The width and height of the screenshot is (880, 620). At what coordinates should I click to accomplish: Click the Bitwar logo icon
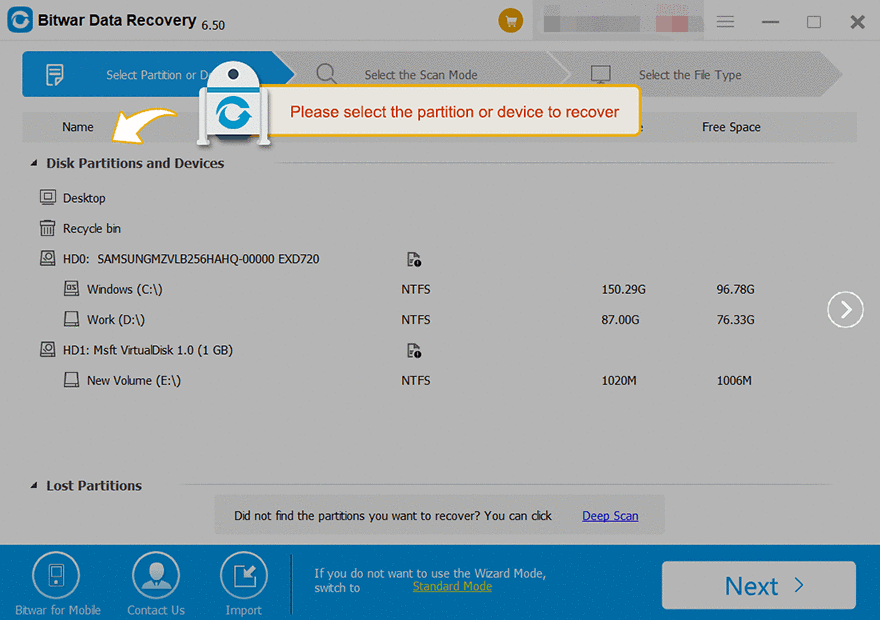(19, 21)
